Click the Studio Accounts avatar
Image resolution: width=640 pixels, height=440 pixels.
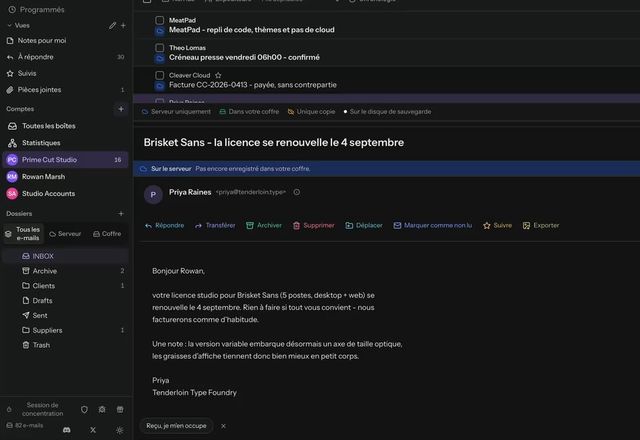tap(12, 193)
